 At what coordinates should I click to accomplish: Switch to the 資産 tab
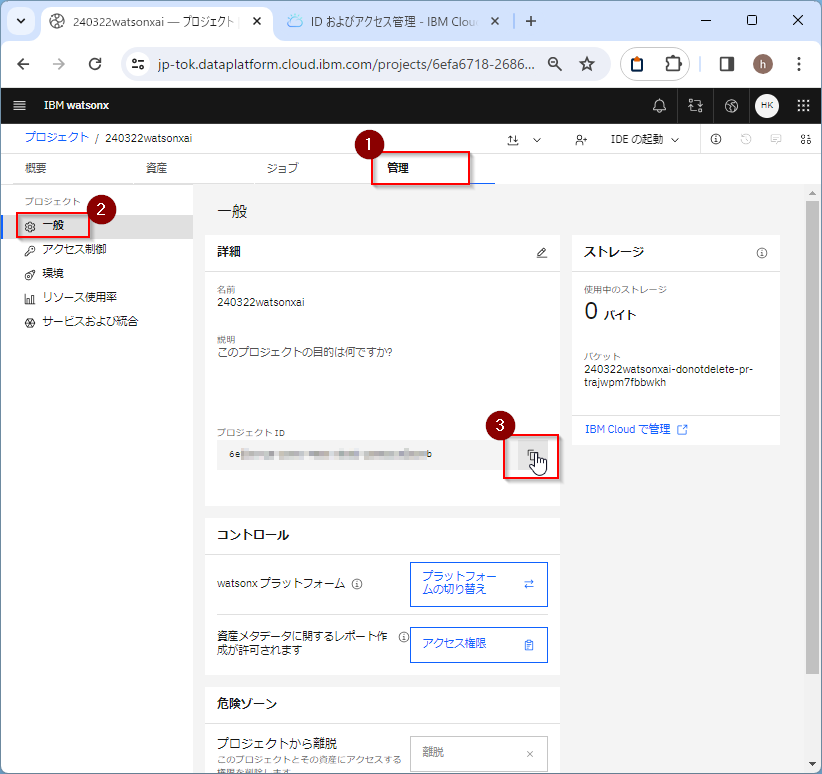coord(156,168)
